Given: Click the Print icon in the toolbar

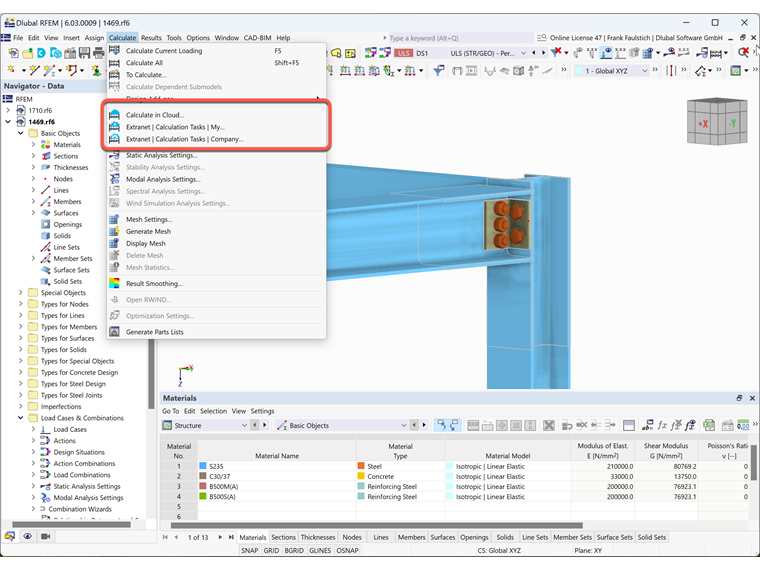Looking at the screenshot, I should [x=98, y=53].
